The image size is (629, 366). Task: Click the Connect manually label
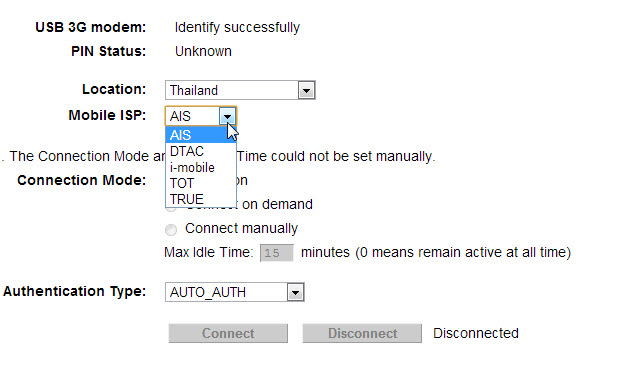(x=241, y=228)
